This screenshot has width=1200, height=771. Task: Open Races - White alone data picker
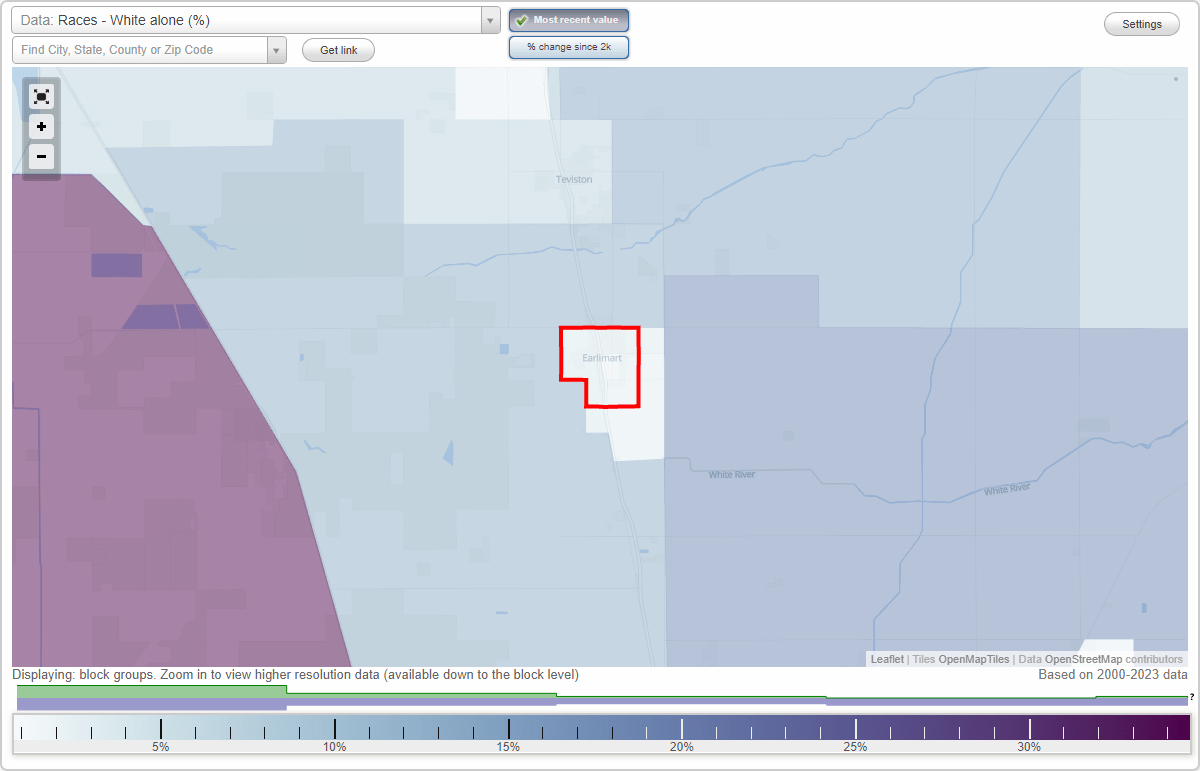click(250, 19)
